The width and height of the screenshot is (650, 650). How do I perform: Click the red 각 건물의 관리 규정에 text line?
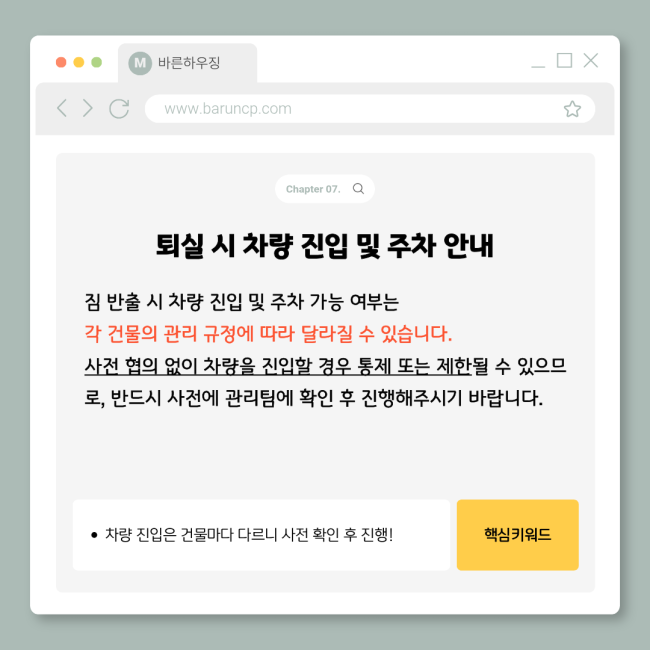tap(268, 334)
